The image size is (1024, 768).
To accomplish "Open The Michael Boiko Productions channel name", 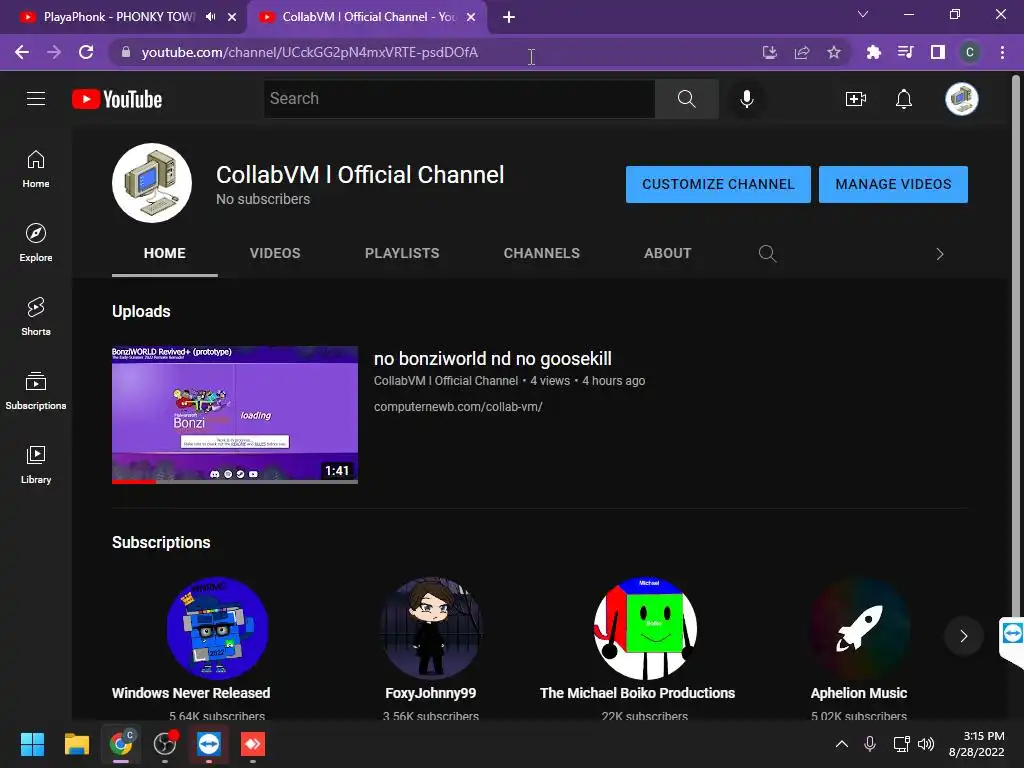I will pyautogui.click(x=637, y=693).
